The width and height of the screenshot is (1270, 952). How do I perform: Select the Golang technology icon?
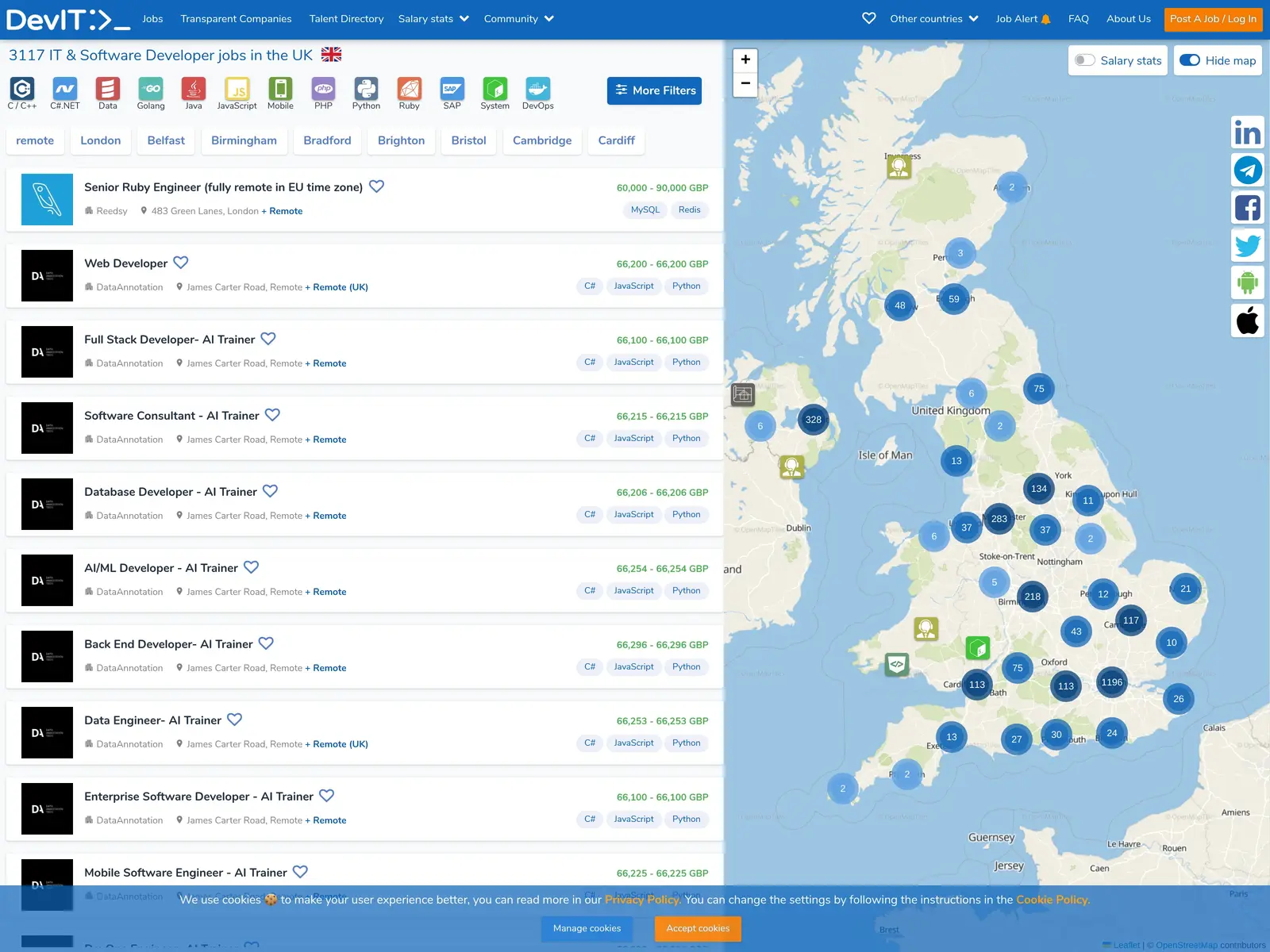pos(151,93)
